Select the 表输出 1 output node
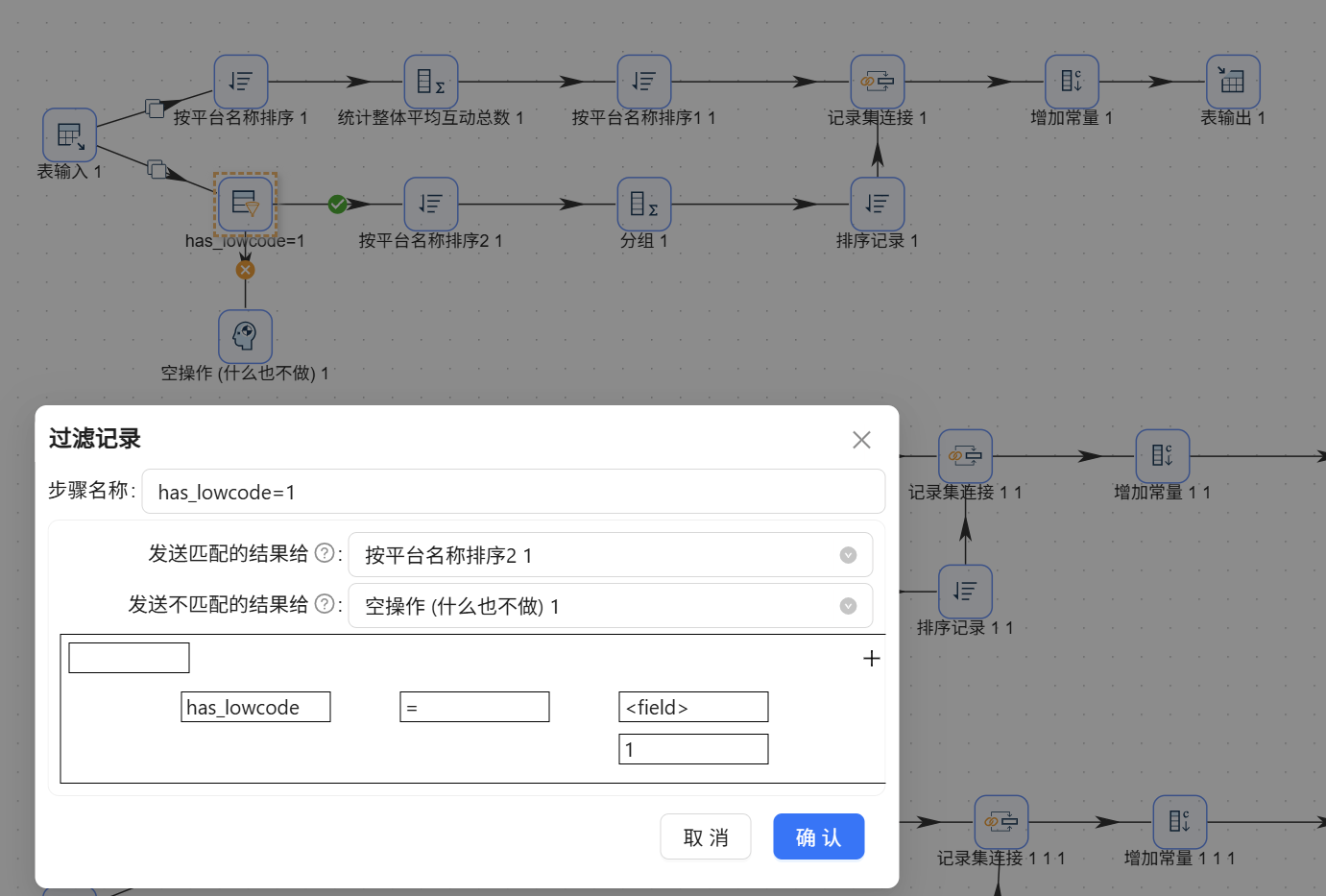Viewport: 1326px width, 896px height. pos(1233,82)
